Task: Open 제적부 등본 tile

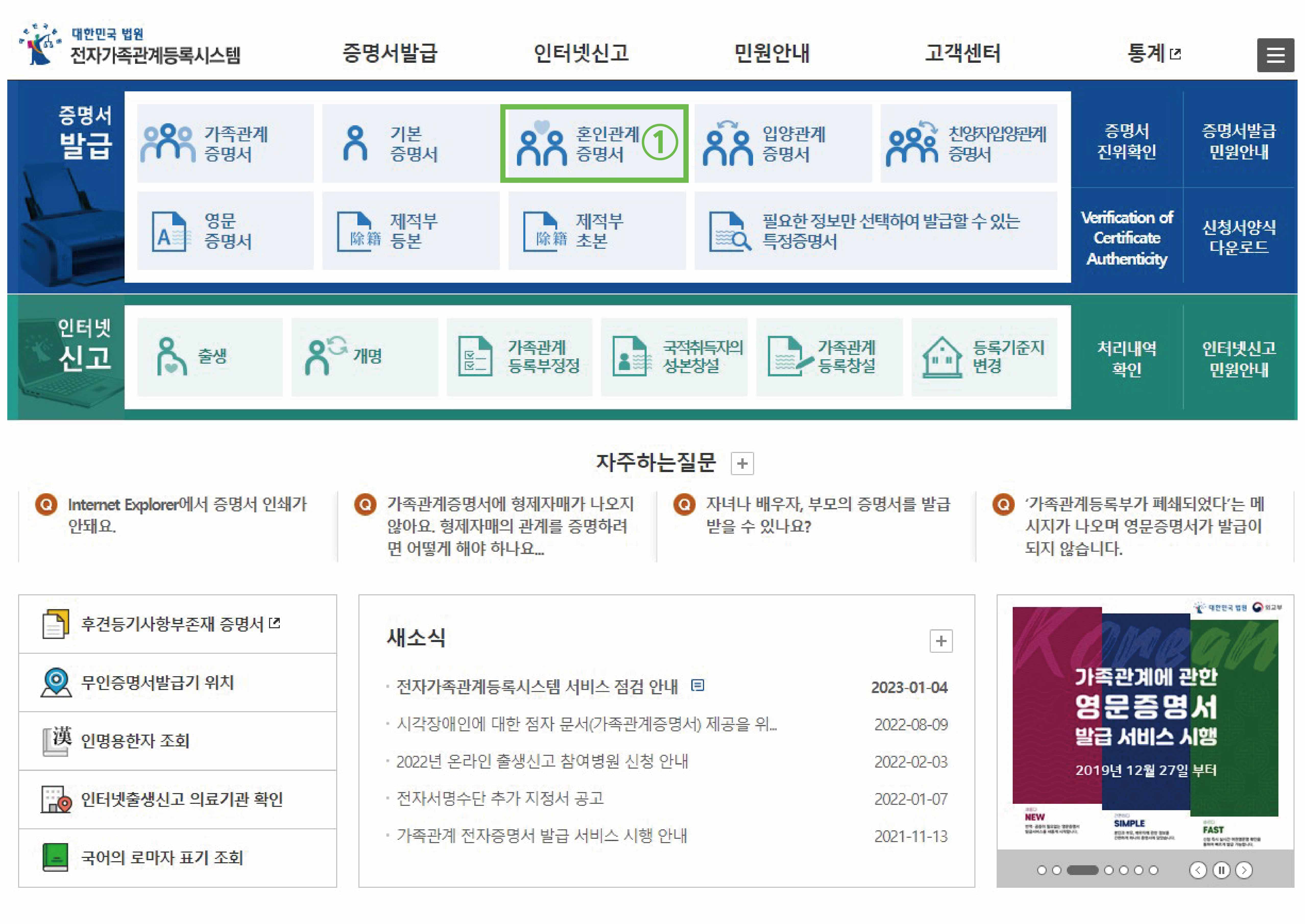Action: 411,230
